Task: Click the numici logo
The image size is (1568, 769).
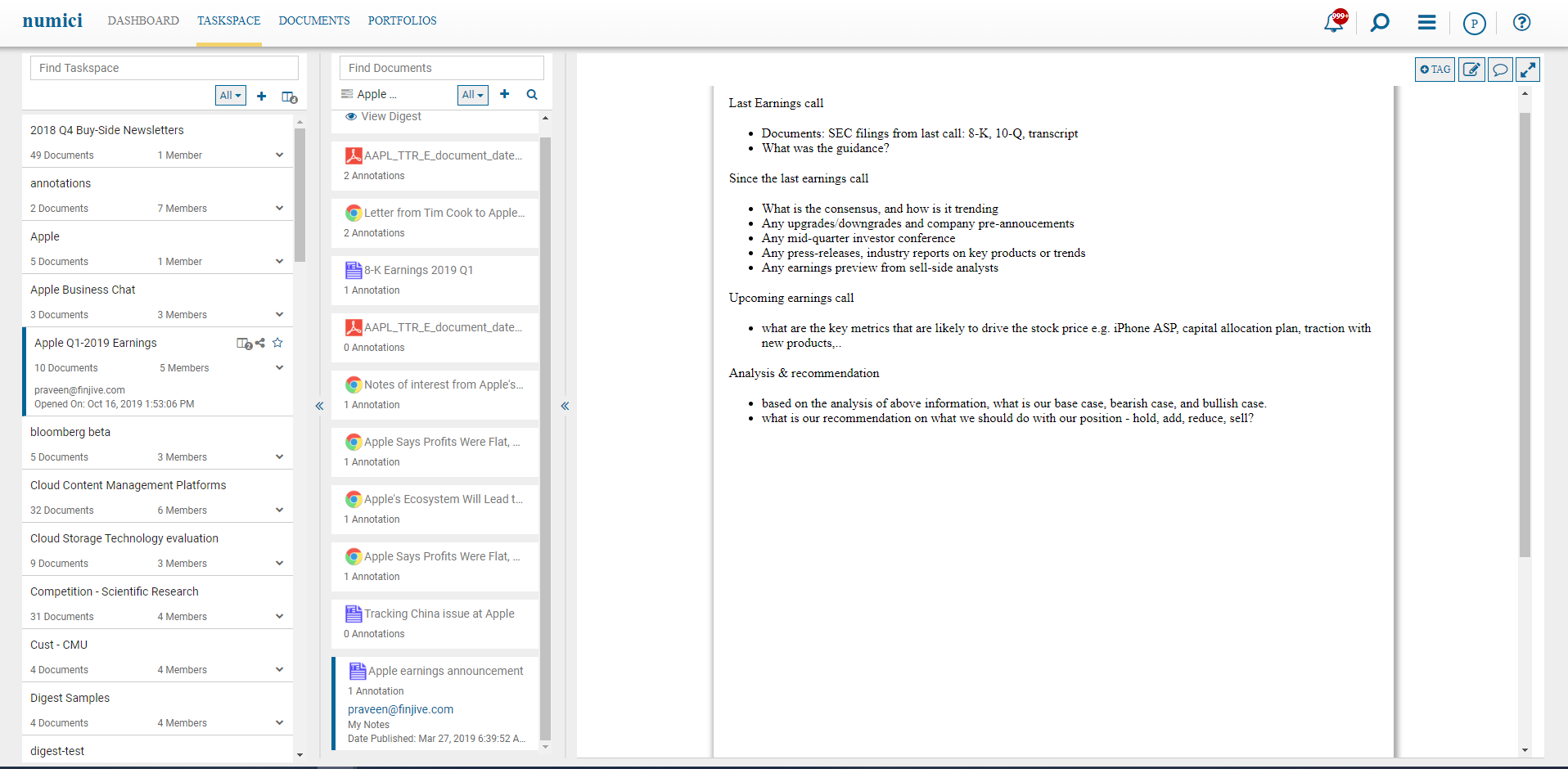Action: (52, 20)
